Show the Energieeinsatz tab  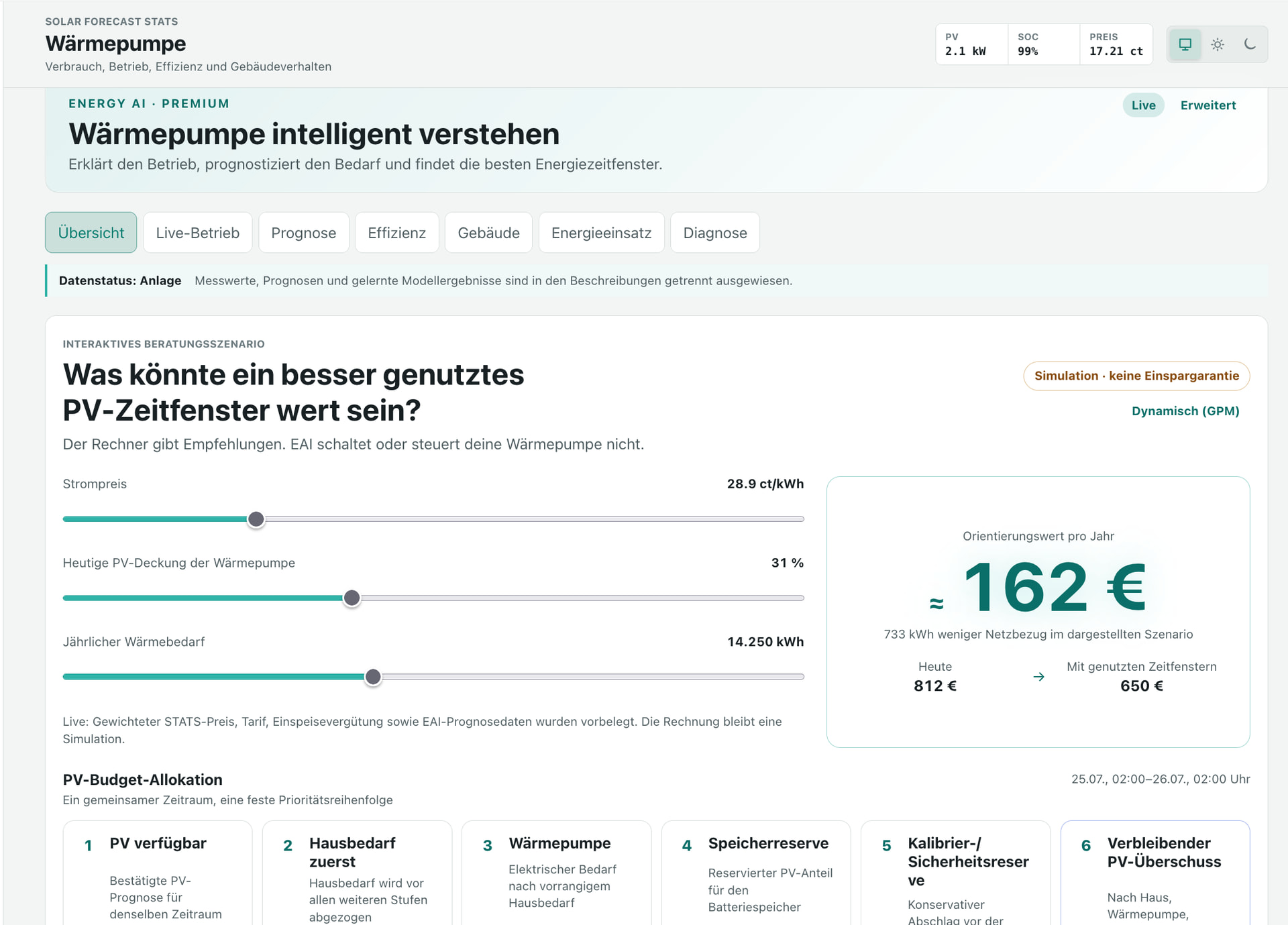pos(602,233)
